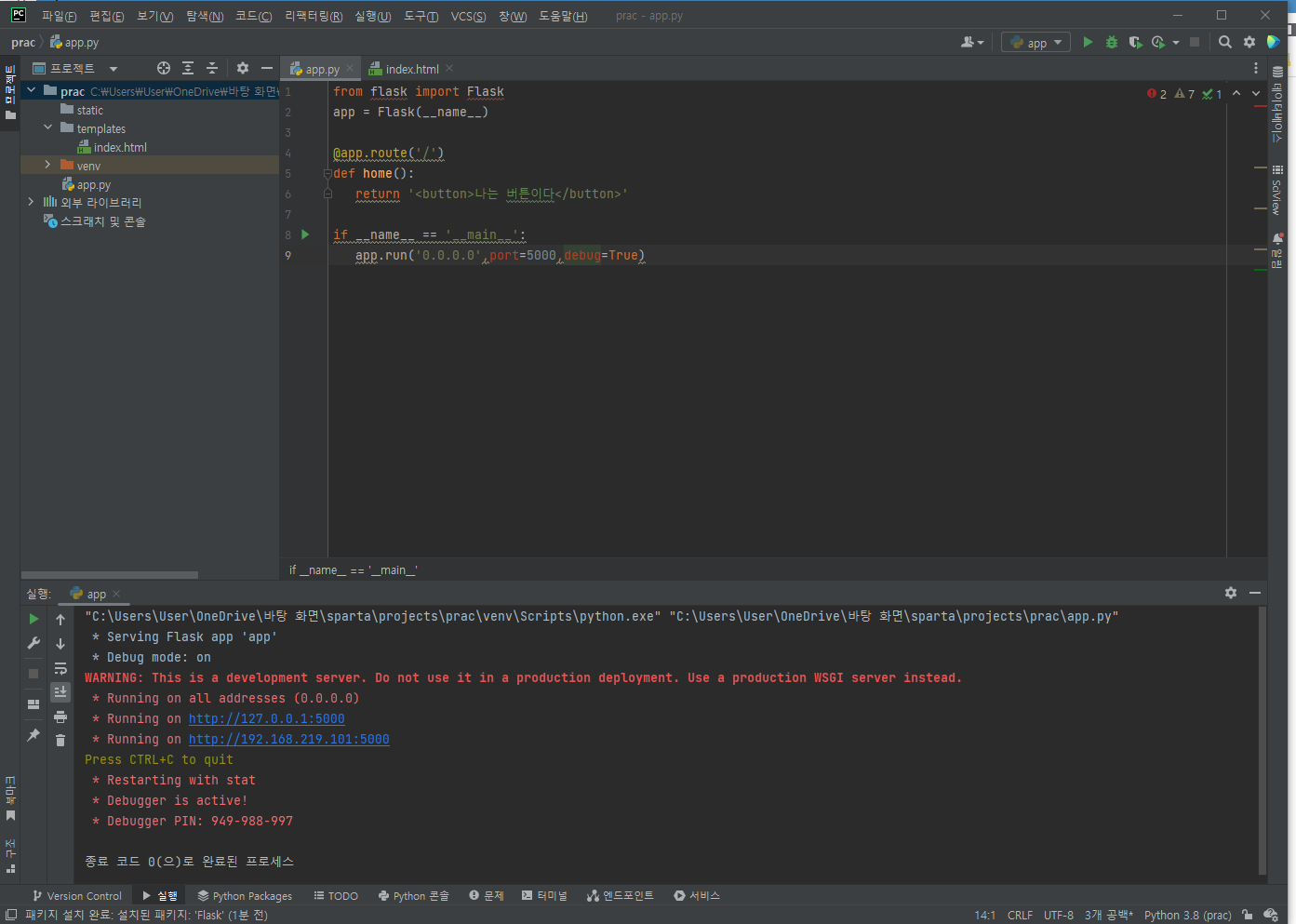This screenshot has height=924, width=1296.
Task: Pin the run tab
Action: [33, 735]
